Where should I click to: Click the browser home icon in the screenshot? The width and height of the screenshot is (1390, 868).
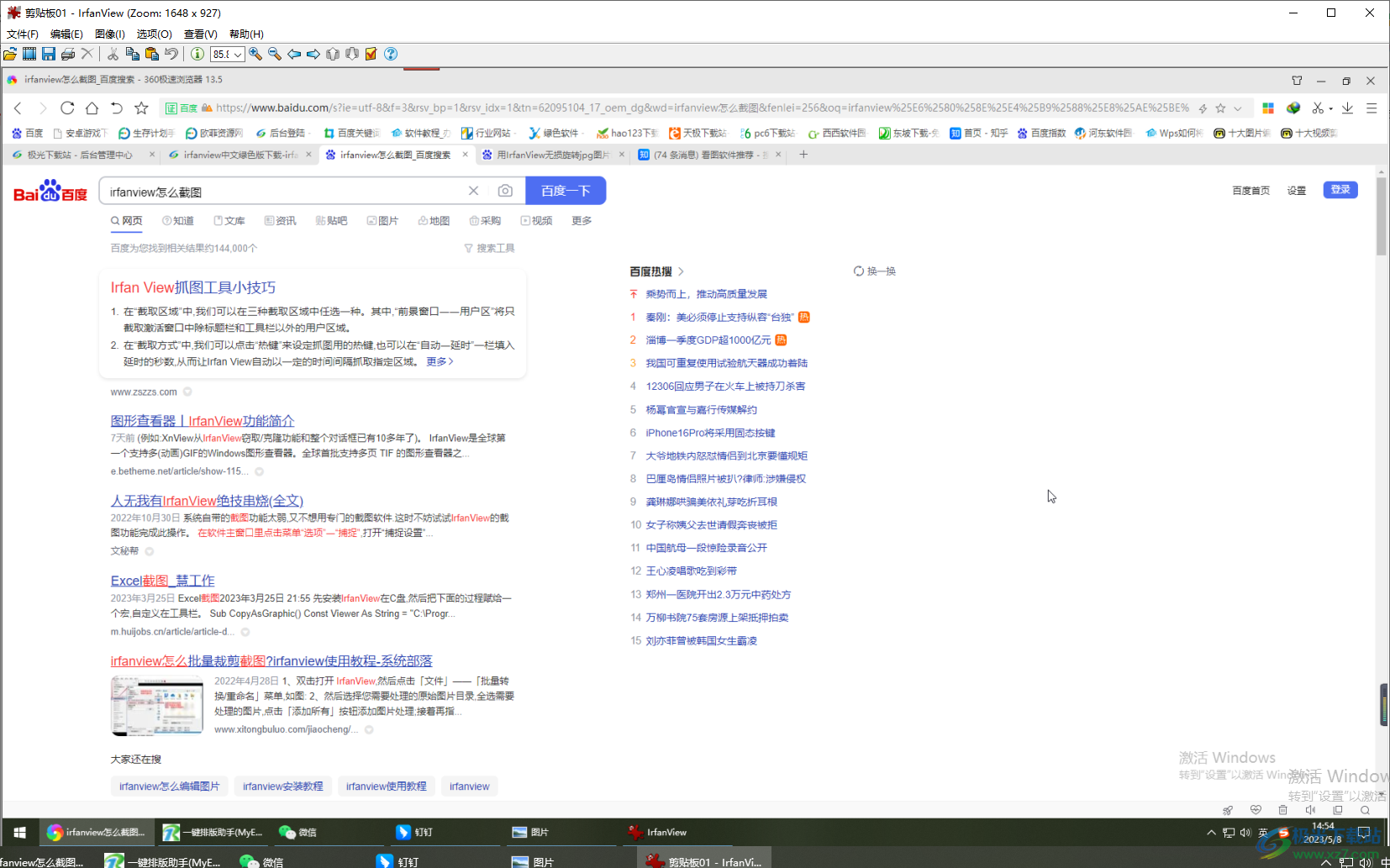click(x=92, y=108)
